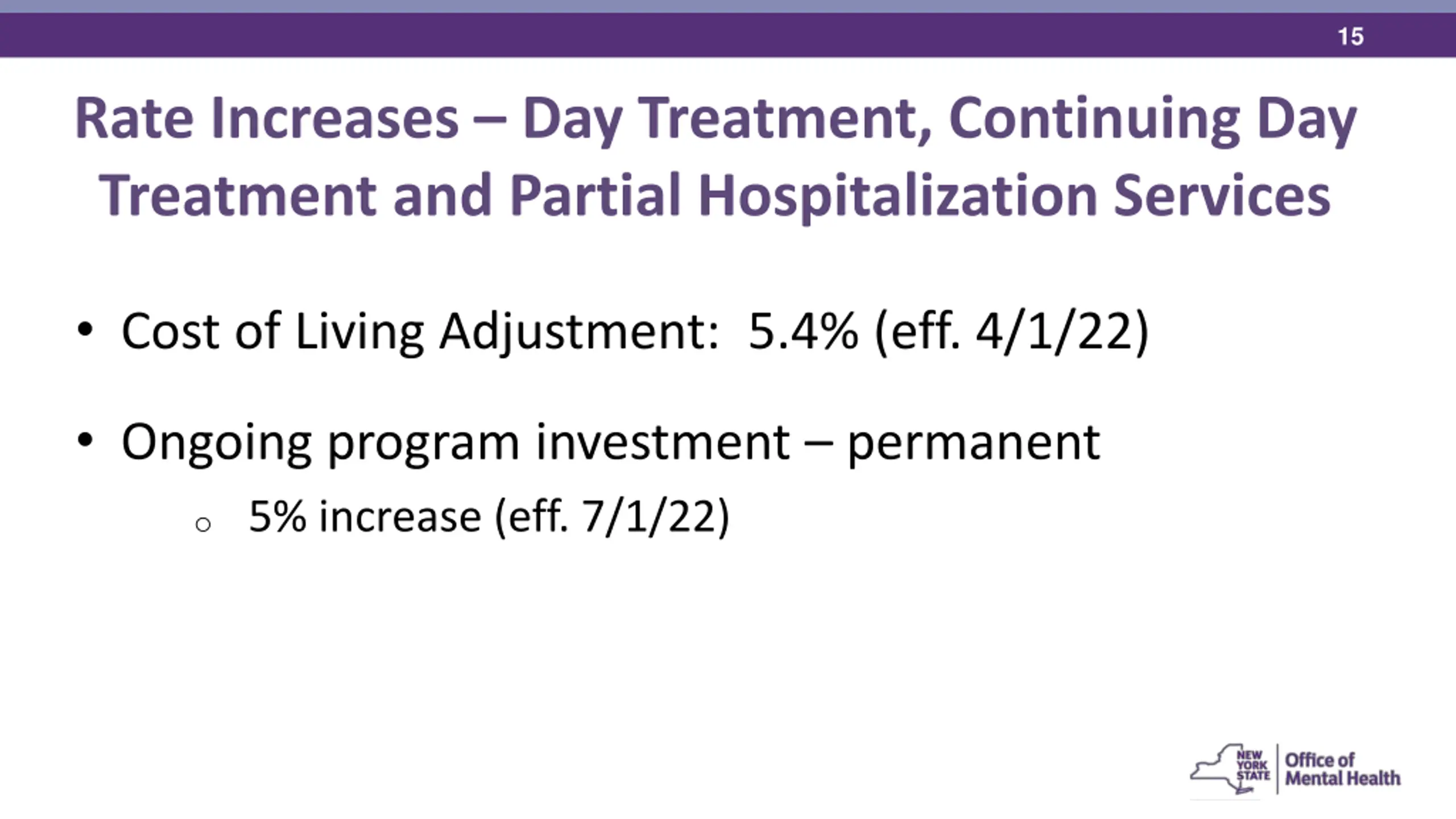Click the bullet dot before Ongoing program
This screenshot has width=1456, height=819.
point(85,440)
